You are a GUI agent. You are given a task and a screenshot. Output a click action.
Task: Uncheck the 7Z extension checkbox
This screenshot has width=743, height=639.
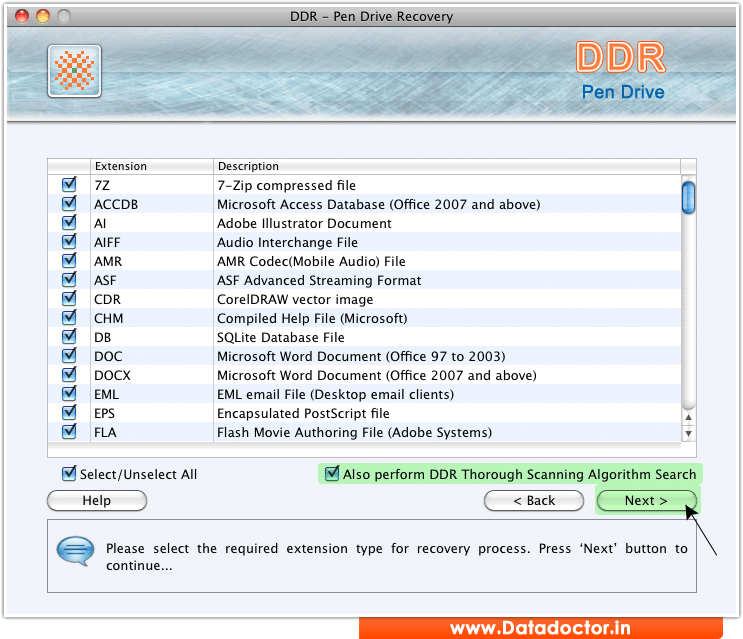click(69, 184)
